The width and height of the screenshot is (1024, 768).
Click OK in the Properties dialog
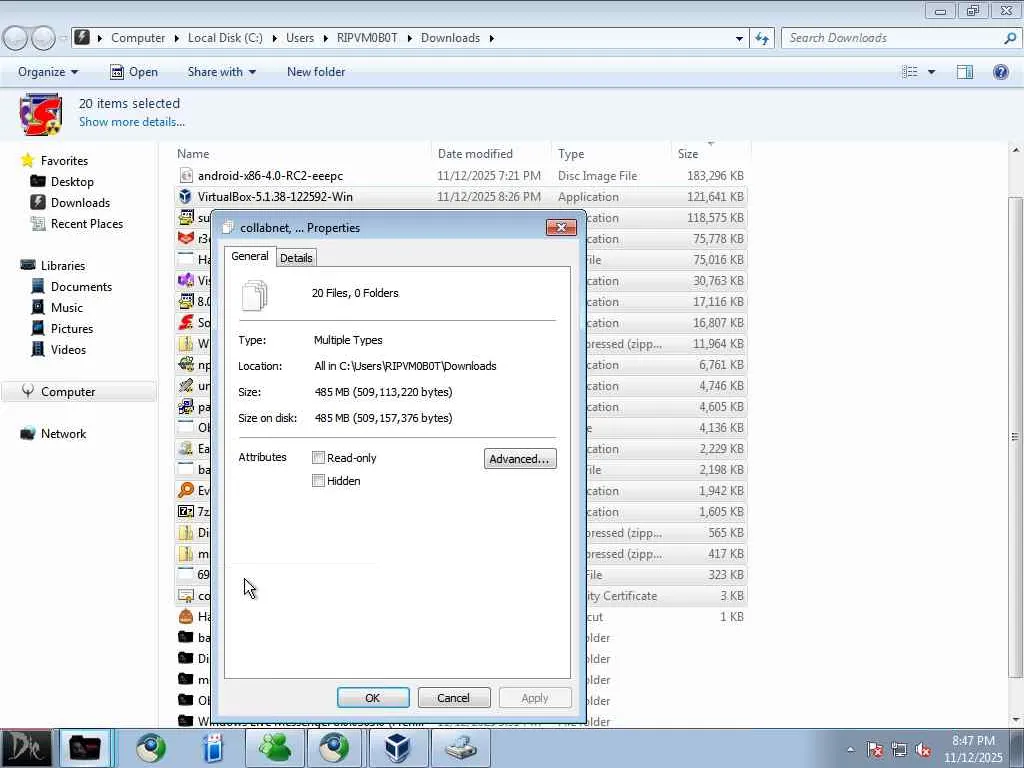click(373, 697)
